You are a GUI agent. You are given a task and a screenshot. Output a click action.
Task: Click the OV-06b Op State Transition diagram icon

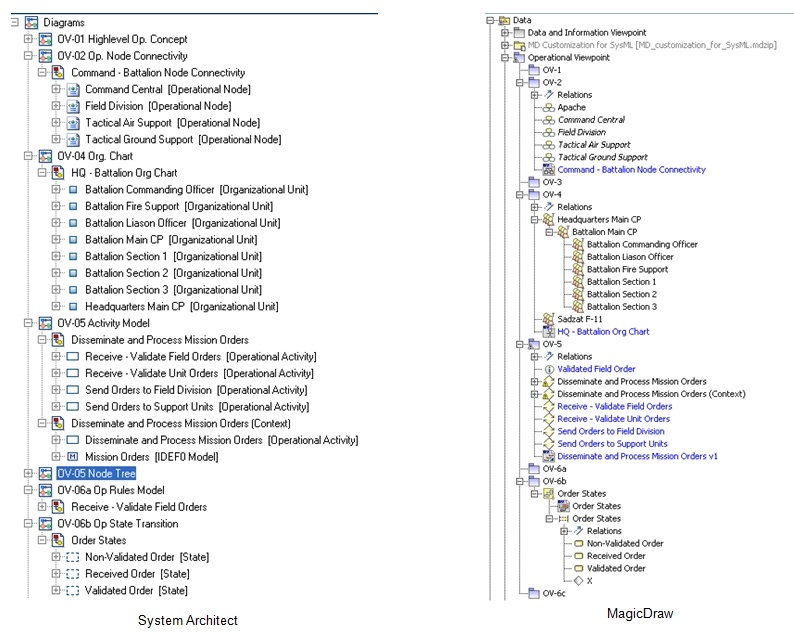coord(45,524)
